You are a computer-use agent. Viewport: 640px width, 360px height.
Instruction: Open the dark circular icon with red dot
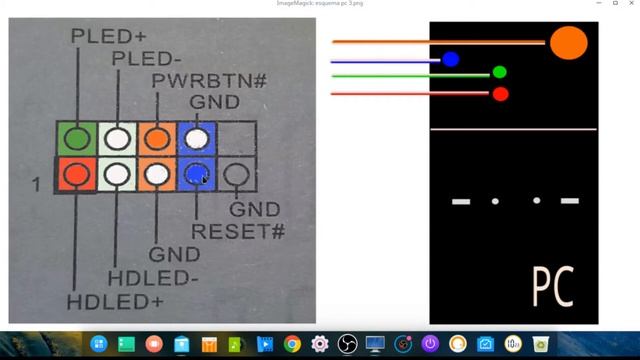(x=403, y=344)
